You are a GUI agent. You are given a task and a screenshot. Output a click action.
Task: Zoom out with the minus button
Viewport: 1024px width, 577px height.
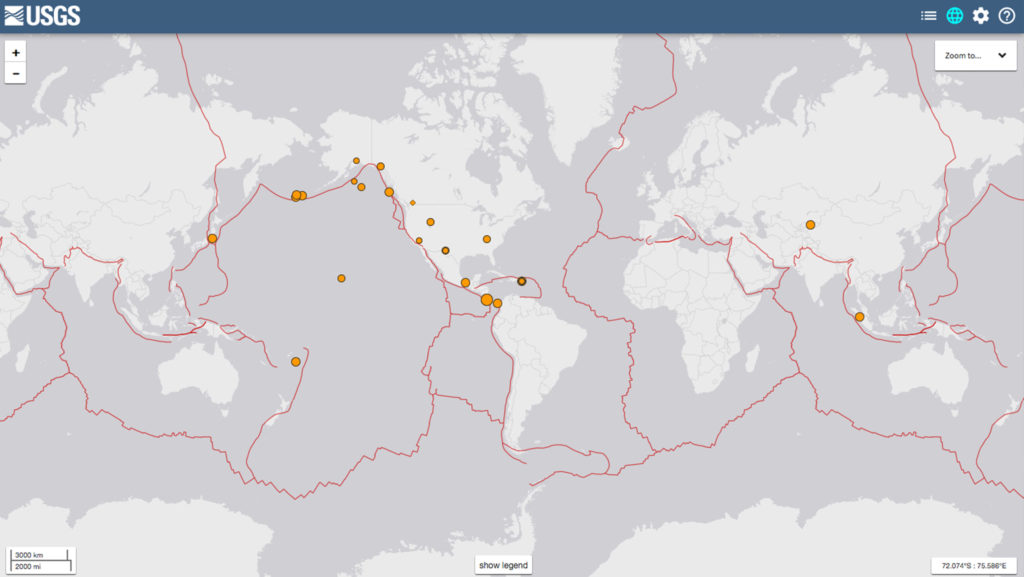pyautogui.click(x=16, y=73)
